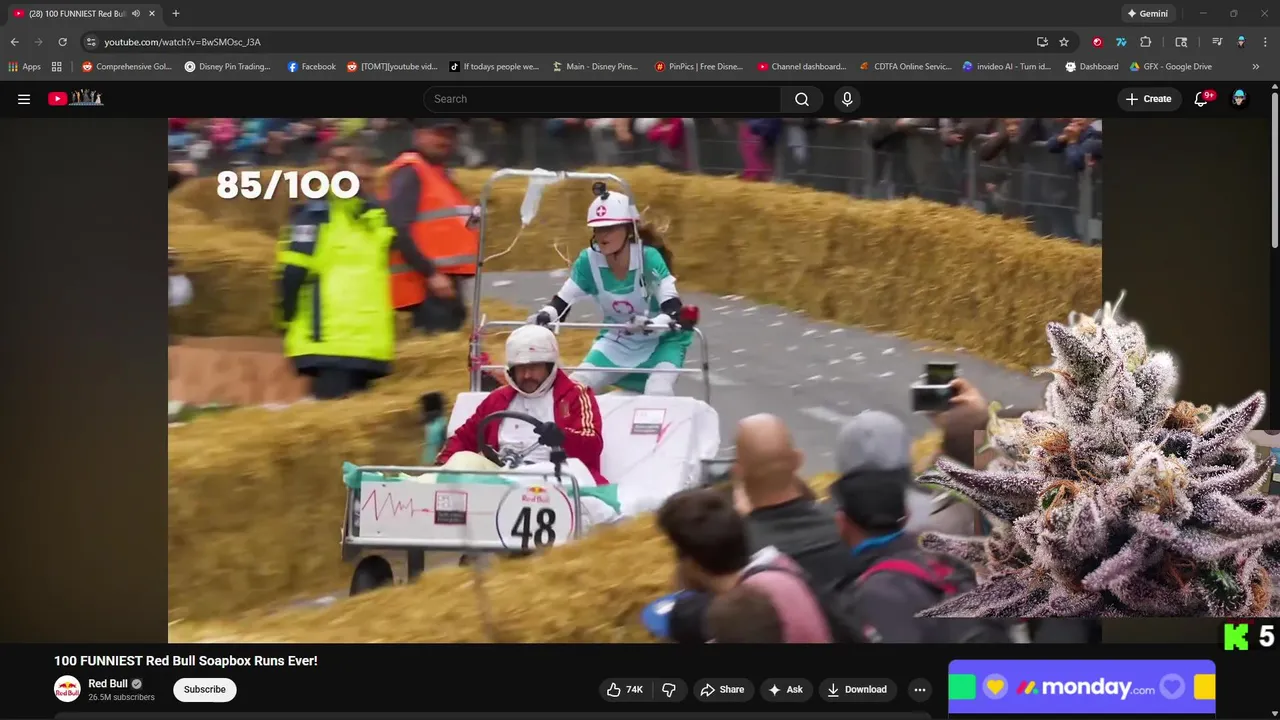Image resolution: width=1280 pixels, height=720 pixels.
Task: Click the address bar URL
Action: [182, 42]
